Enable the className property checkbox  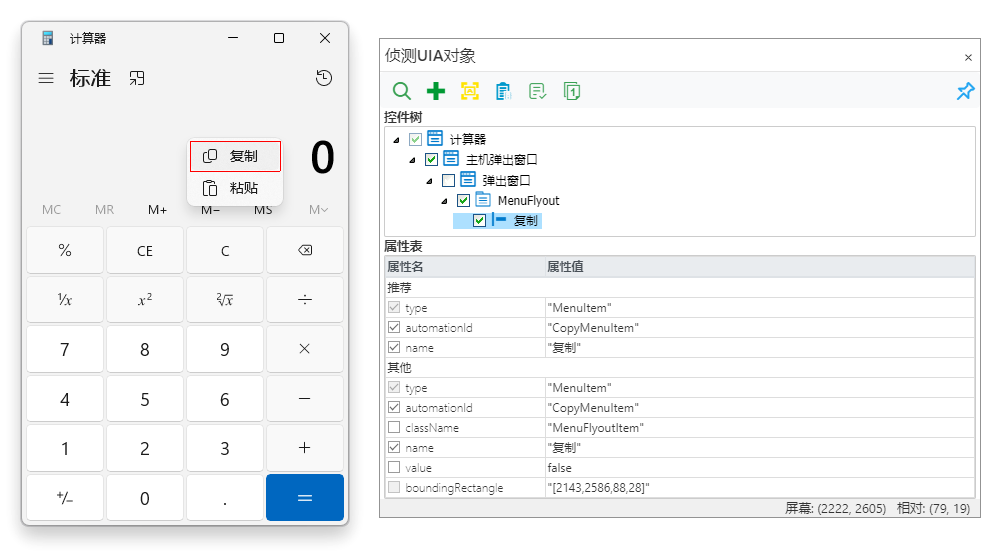[x=394, y=427]
